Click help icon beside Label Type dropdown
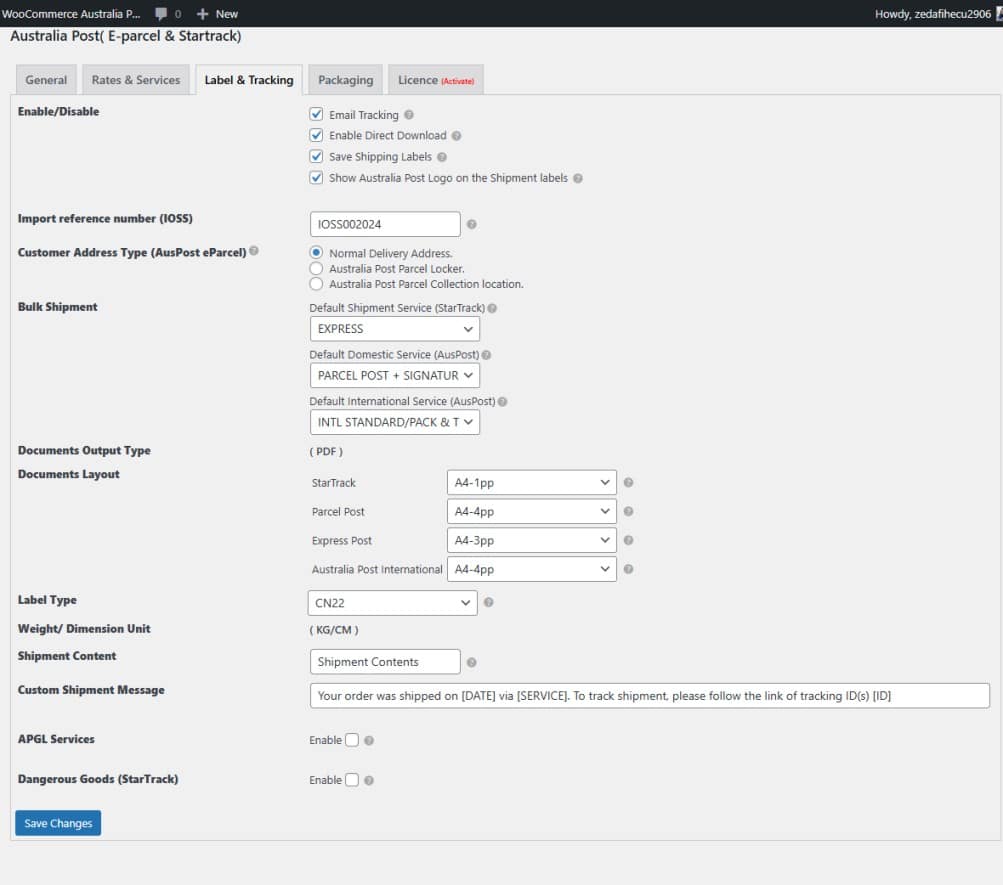Image resolution: width=1003 pixels, height=885 pixels. [488, 602]
